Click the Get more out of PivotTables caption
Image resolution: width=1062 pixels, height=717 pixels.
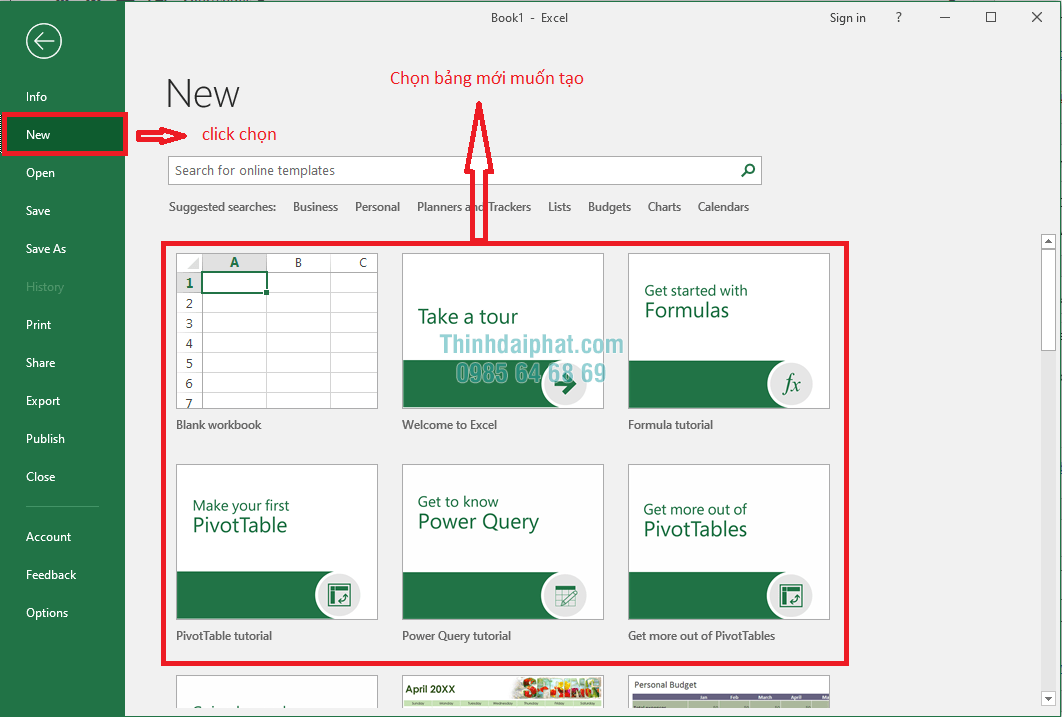[701, 635]
